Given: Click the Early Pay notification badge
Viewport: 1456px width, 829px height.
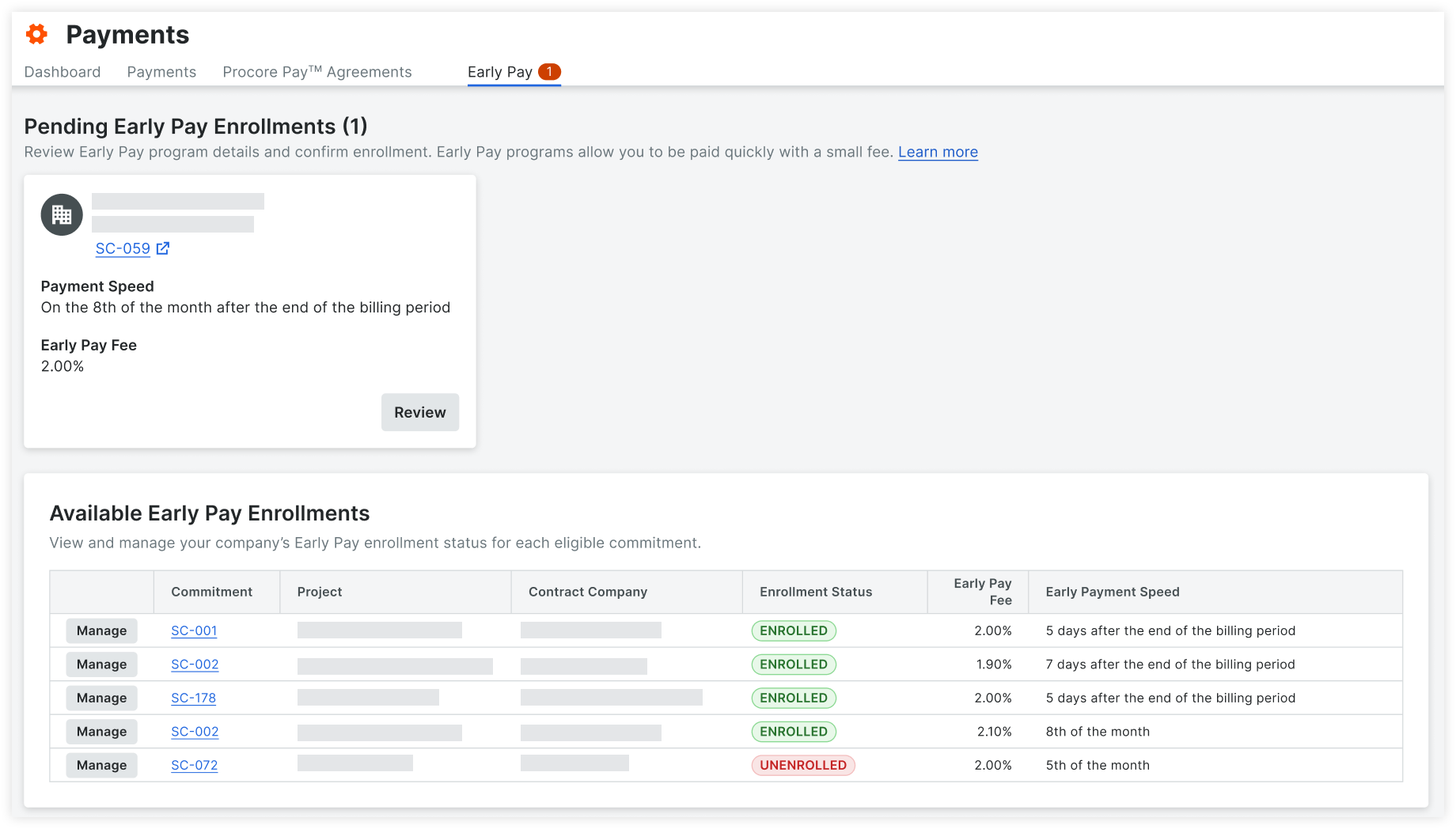Looking at the screenshot, I should [549, 71].
